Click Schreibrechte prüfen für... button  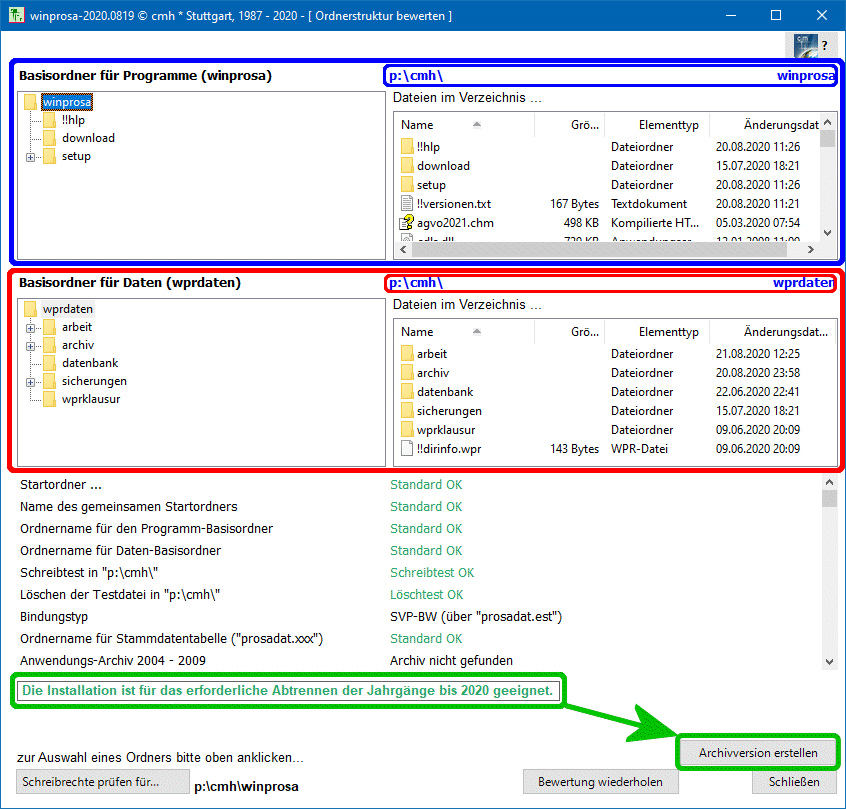[x=103, y=782]
